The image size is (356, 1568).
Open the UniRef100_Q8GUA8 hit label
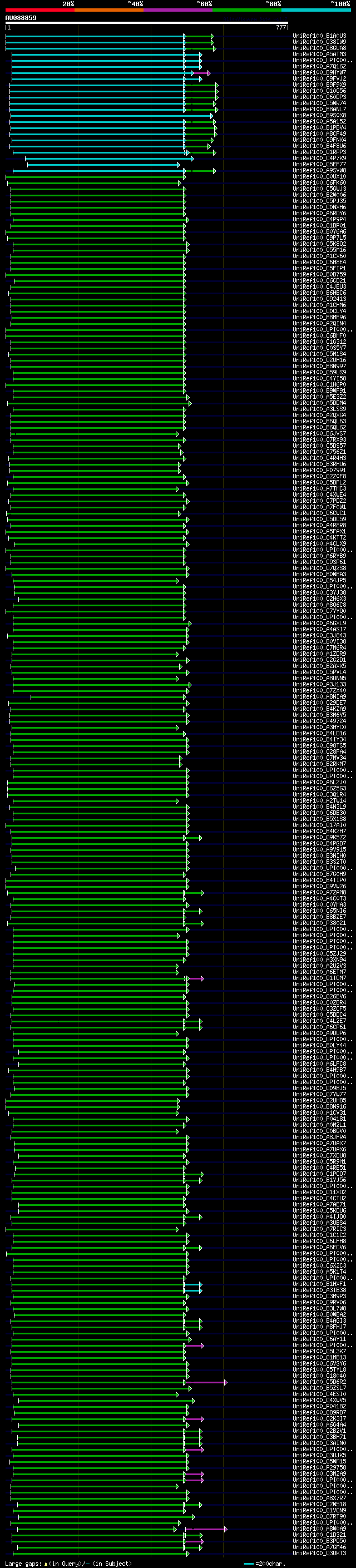[319, 48]
